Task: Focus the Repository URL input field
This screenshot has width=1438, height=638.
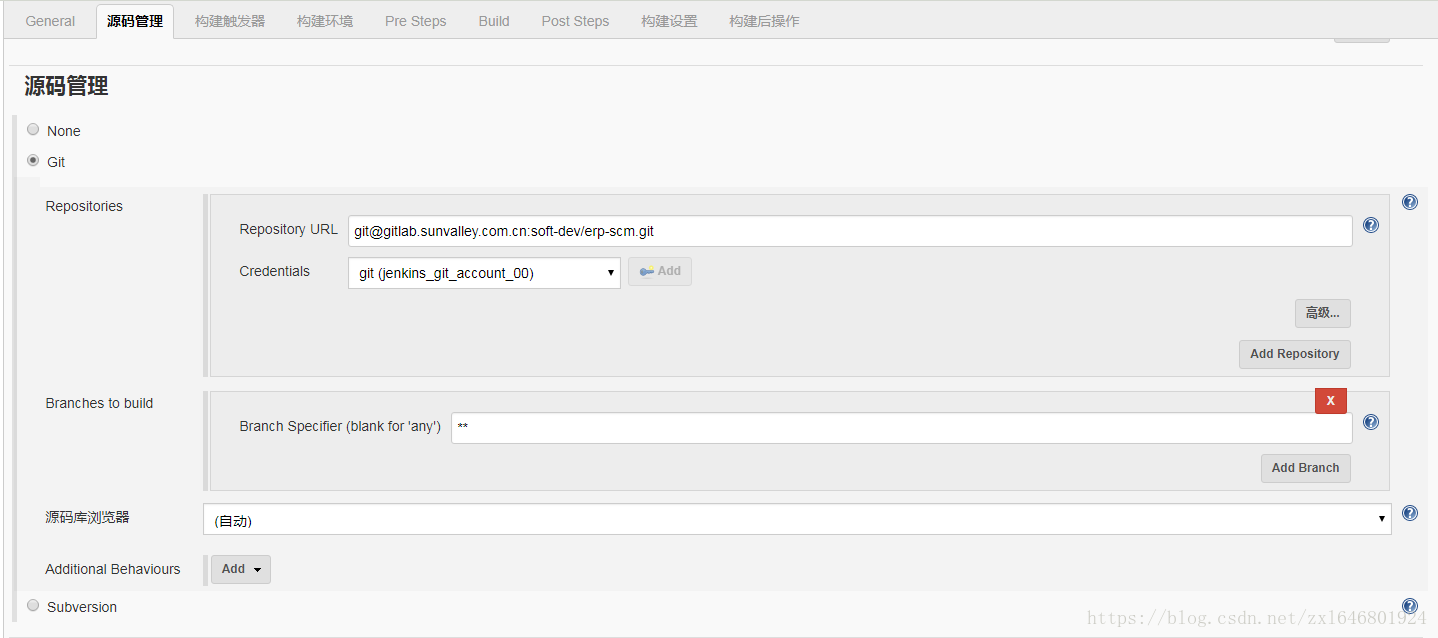Action: (850, 231)
